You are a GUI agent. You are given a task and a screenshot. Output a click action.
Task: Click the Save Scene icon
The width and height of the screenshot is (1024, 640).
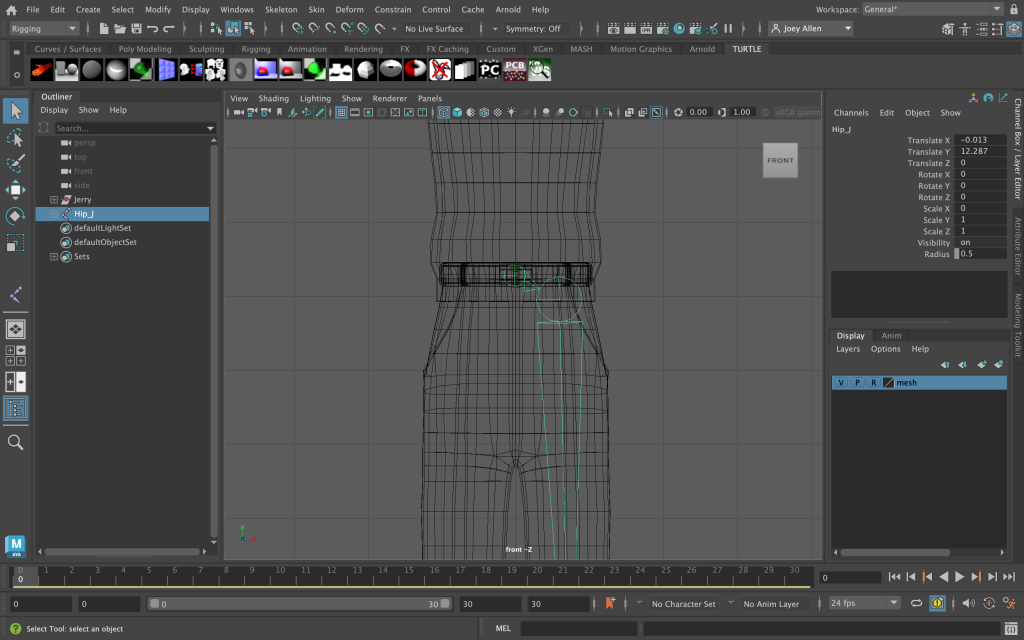click(136, 29)
